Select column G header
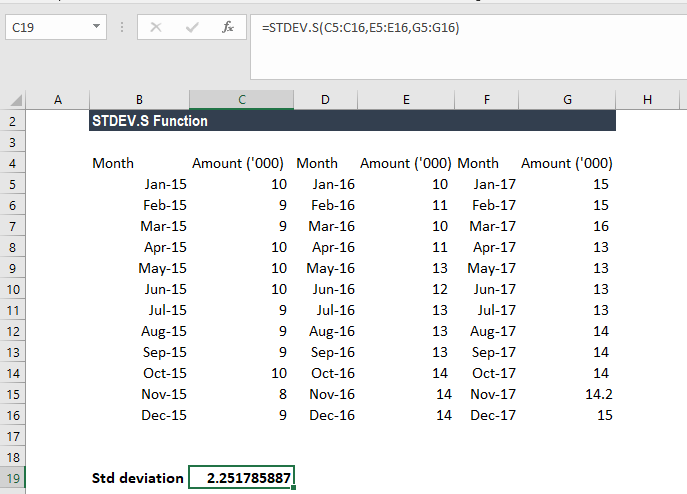This screenshot has width=687, height=494. [567, 100]
